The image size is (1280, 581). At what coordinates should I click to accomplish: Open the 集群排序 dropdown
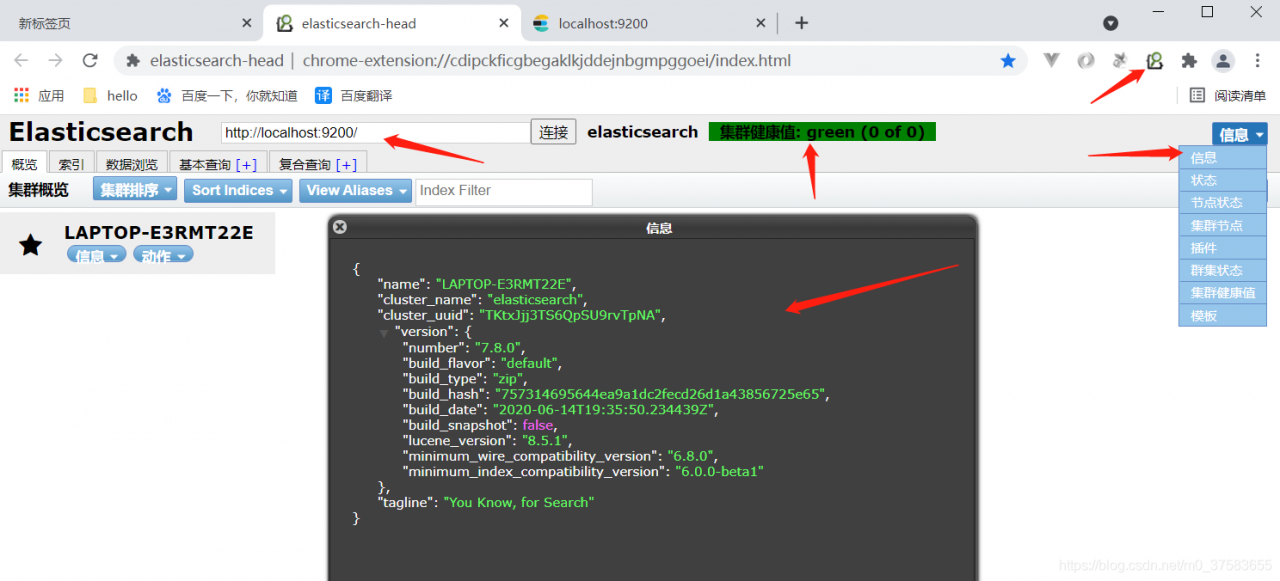(135, 190)
